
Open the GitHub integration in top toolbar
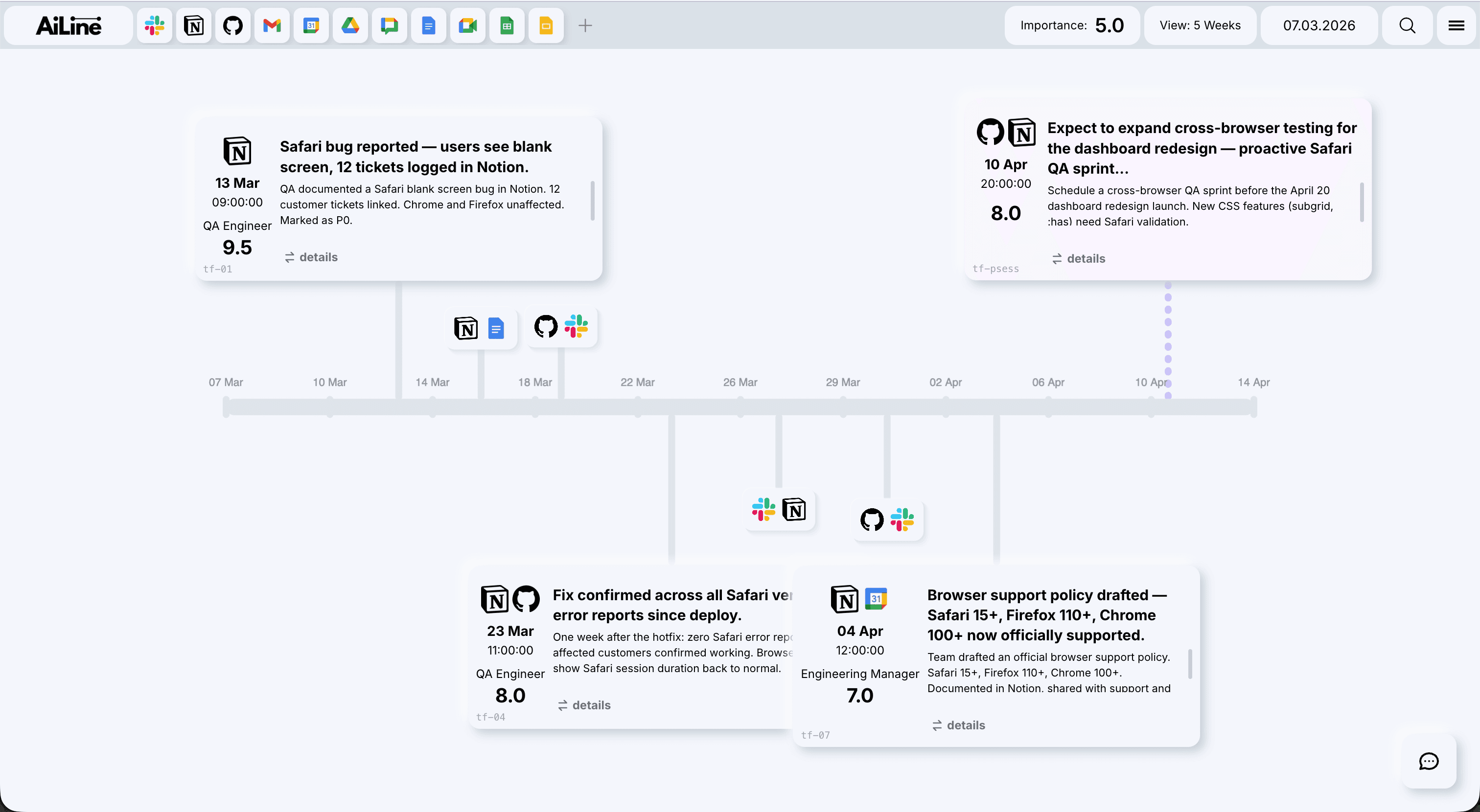point(232,25)
